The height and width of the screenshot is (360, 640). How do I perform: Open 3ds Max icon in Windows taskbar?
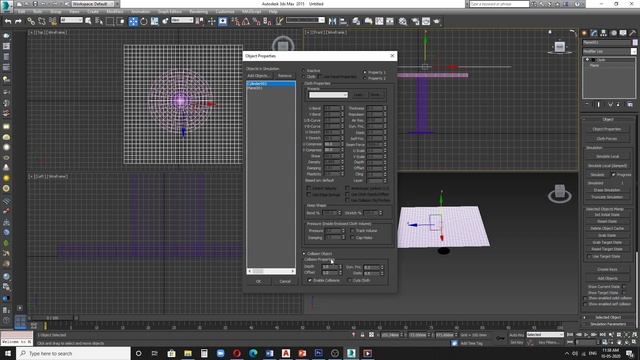tap(351, 353)
